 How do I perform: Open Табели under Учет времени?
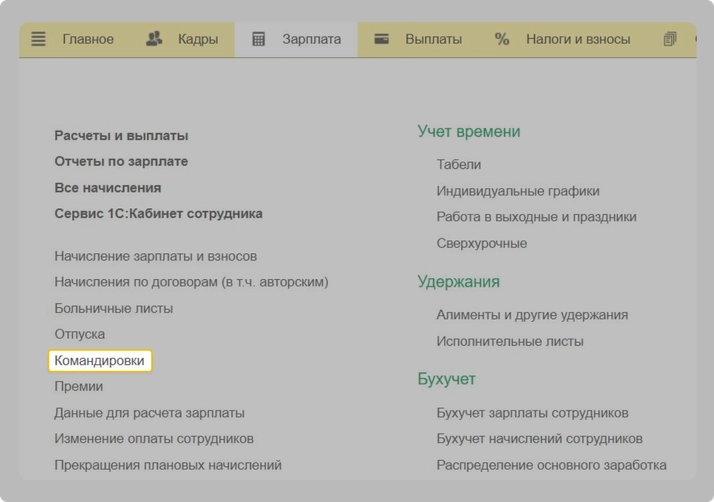pyautogui.click(x=459, y=164)
